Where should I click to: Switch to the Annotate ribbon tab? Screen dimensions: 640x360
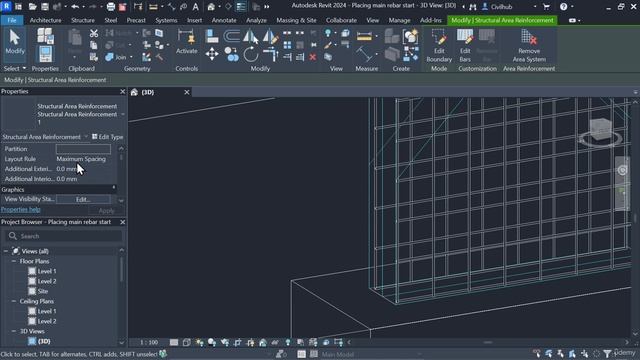coord(224,20)
